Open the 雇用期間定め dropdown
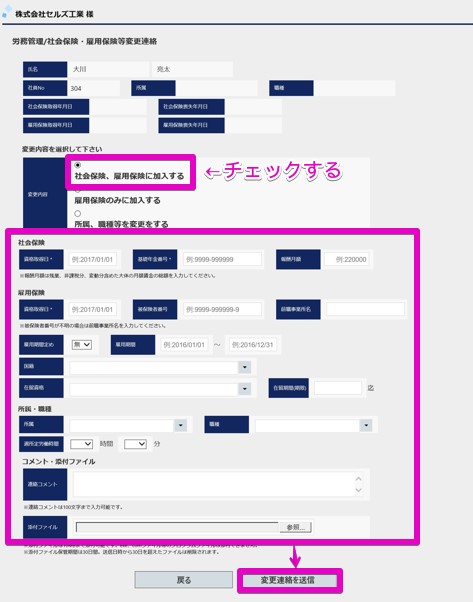473x602 pixels. coord(82,345)
